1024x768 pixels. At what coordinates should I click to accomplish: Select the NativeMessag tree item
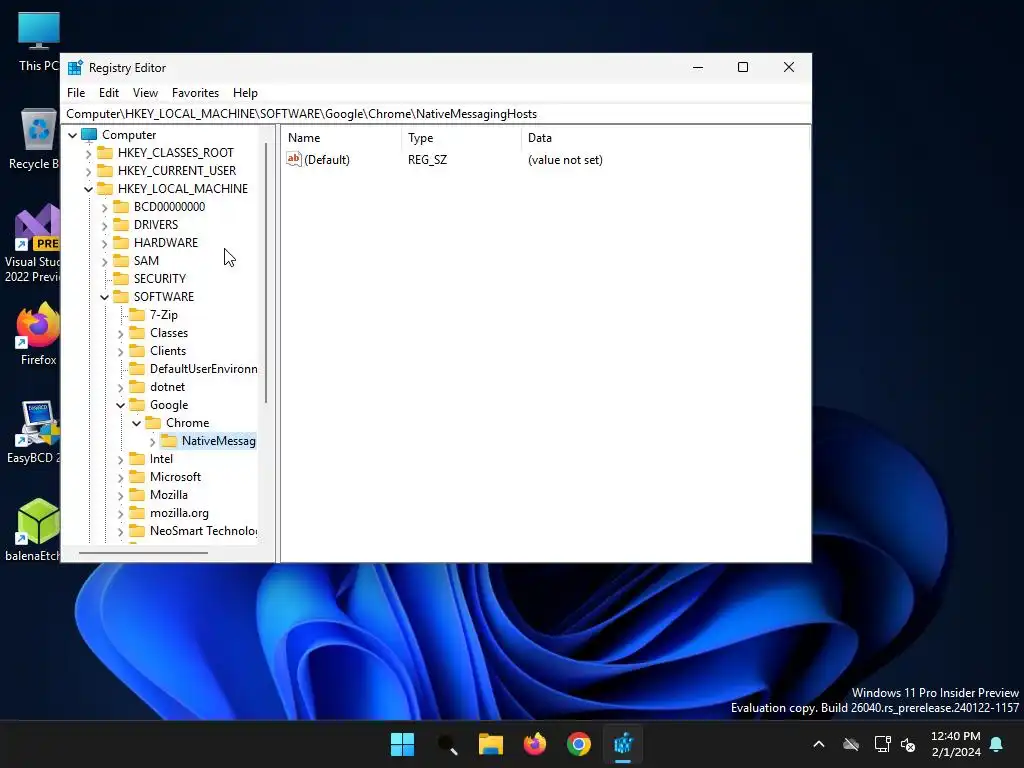click(x=218, y=441)
